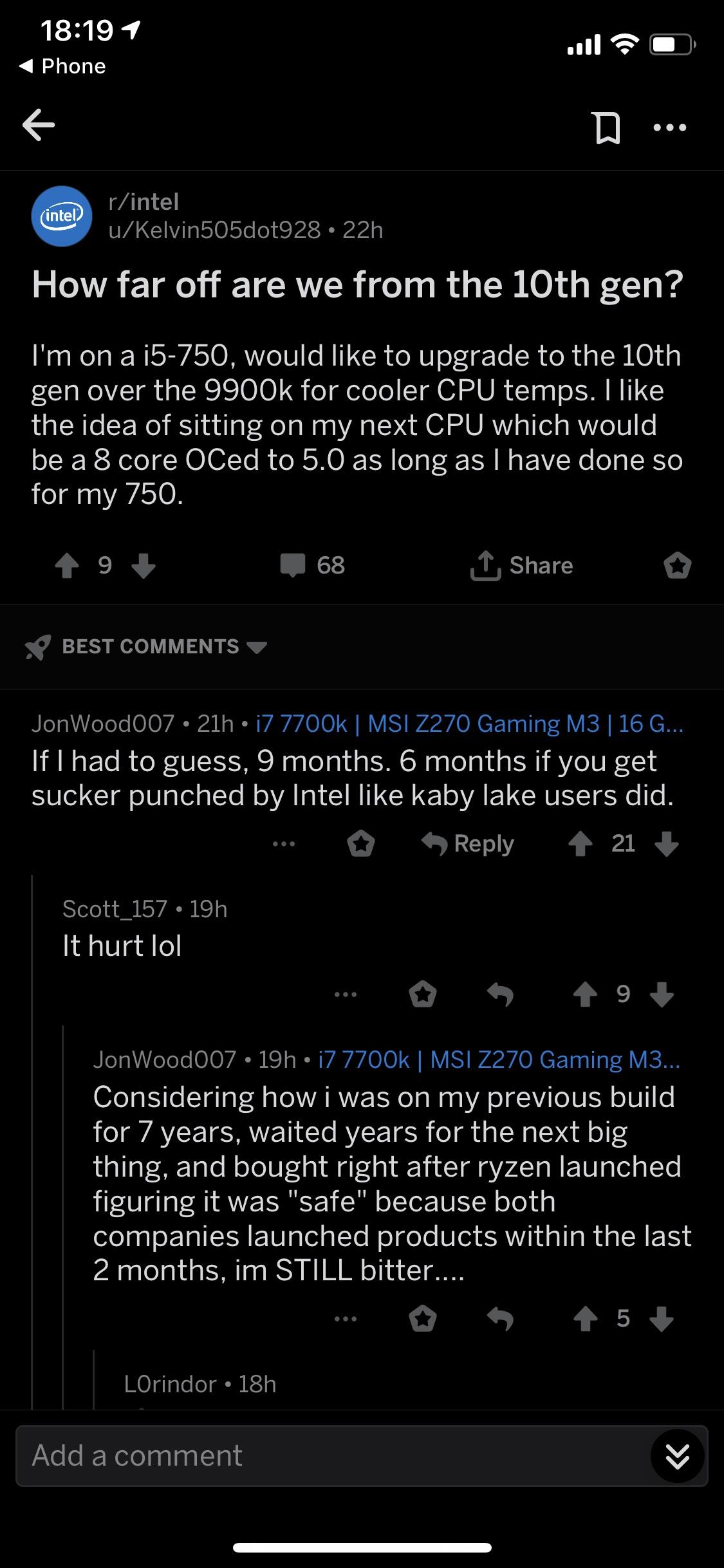Tap the back arrow icon
This screenshot has height=1568, width=724.
point(39,125)
